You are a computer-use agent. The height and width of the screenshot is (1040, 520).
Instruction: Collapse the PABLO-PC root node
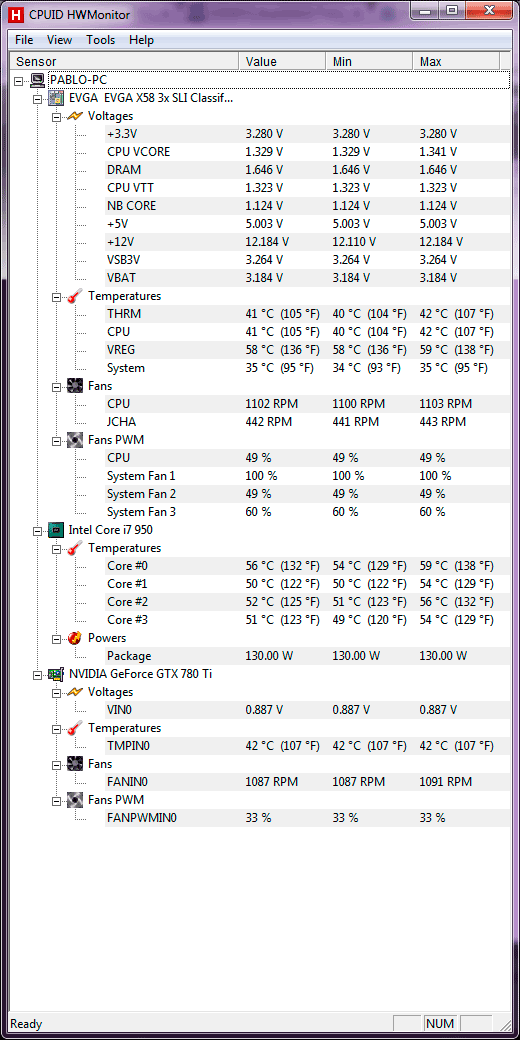(19, 80)
